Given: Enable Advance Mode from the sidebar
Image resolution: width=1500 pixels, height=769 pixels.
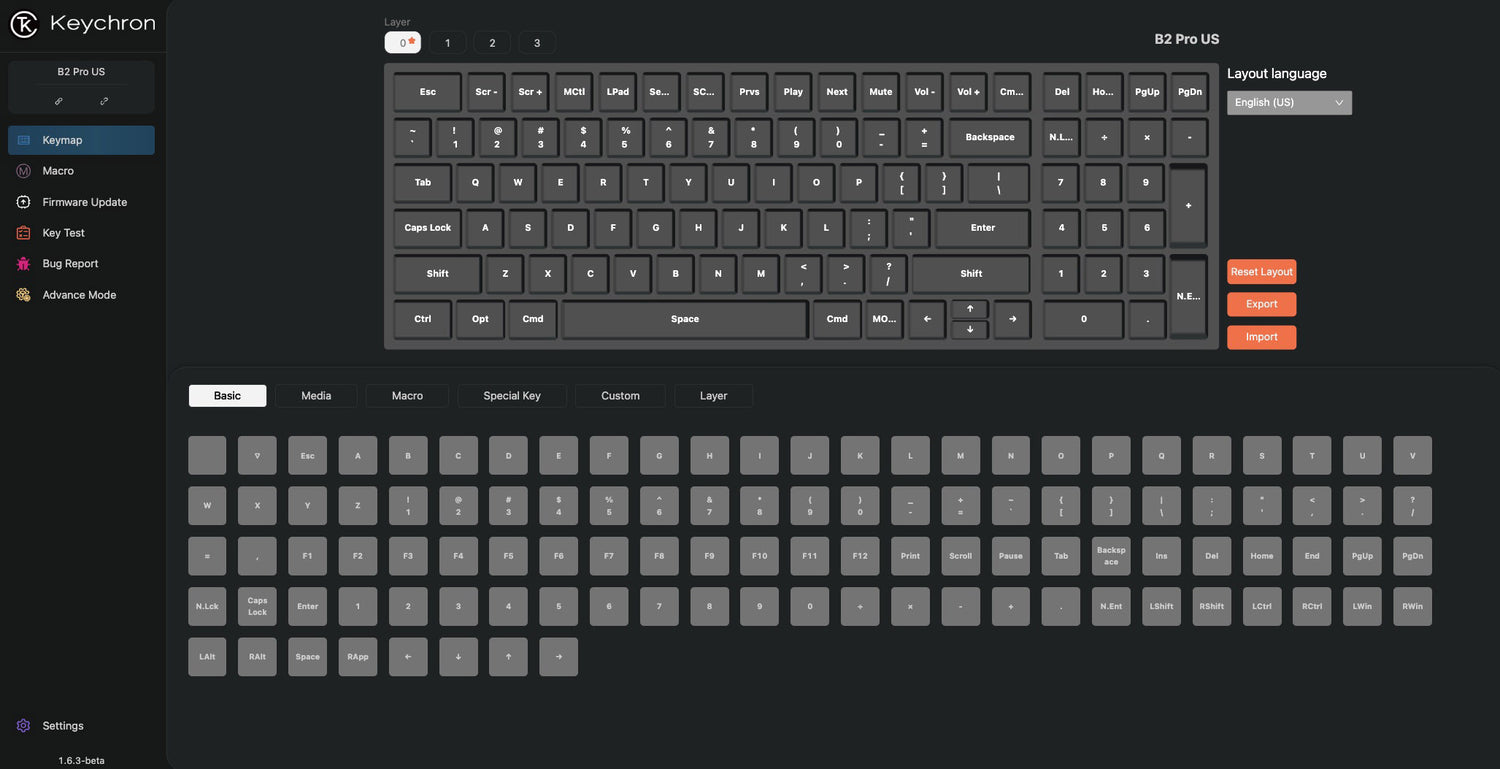Looking at the screenshot, I should tap(80, 294).
